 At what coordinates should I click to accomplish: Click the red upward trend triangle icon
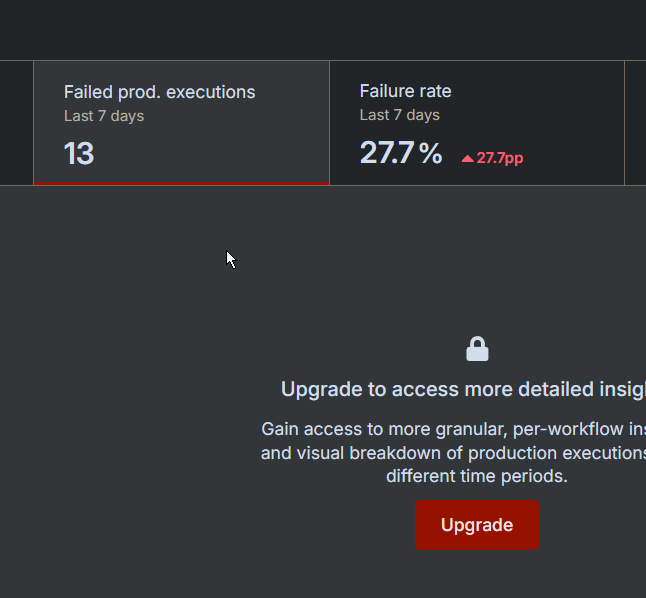click(x=467, y=158)
